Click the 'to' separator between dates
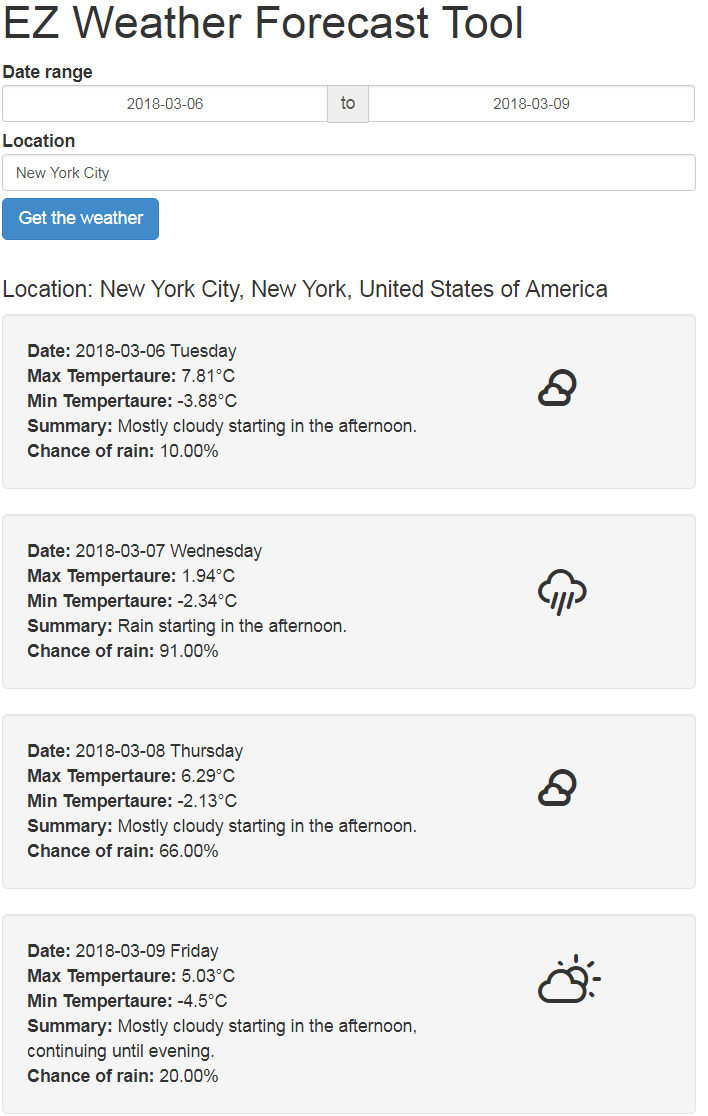The width and height of the screenshot is (708, 1116). coord(348,104)
